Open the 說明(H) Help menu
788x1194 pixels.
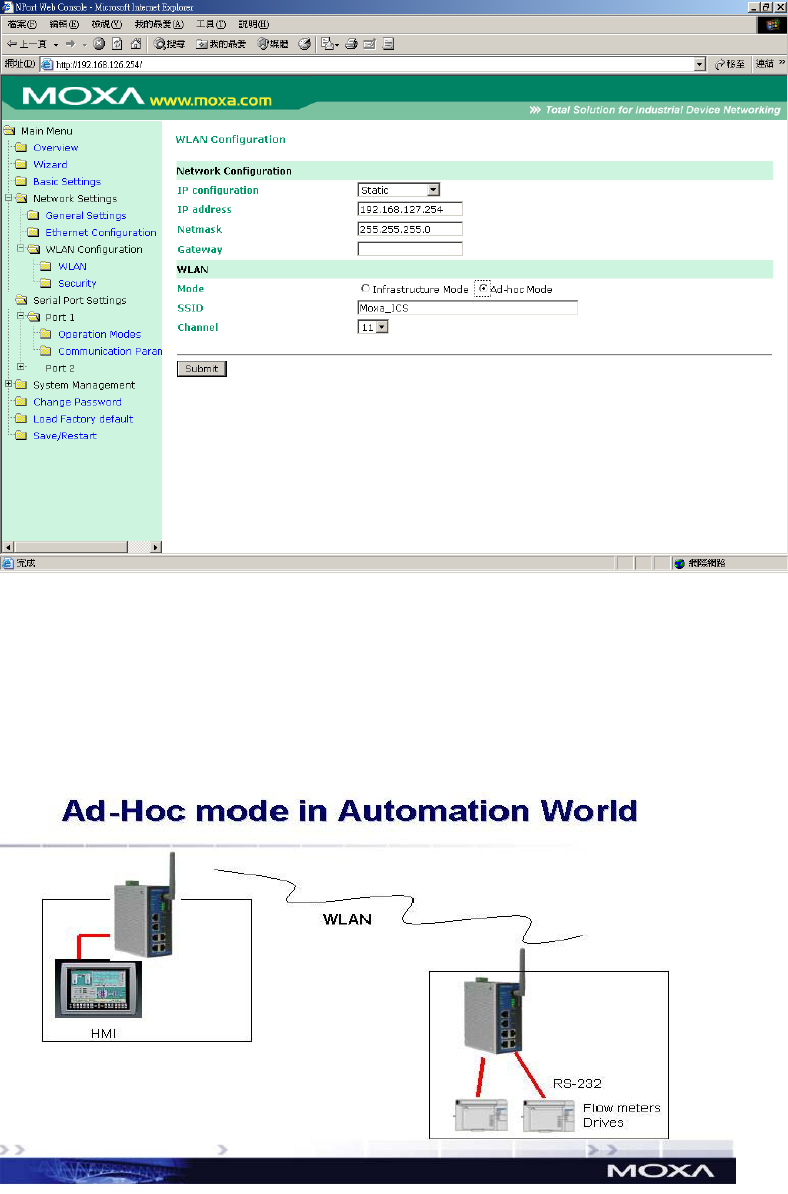[254, 24]
